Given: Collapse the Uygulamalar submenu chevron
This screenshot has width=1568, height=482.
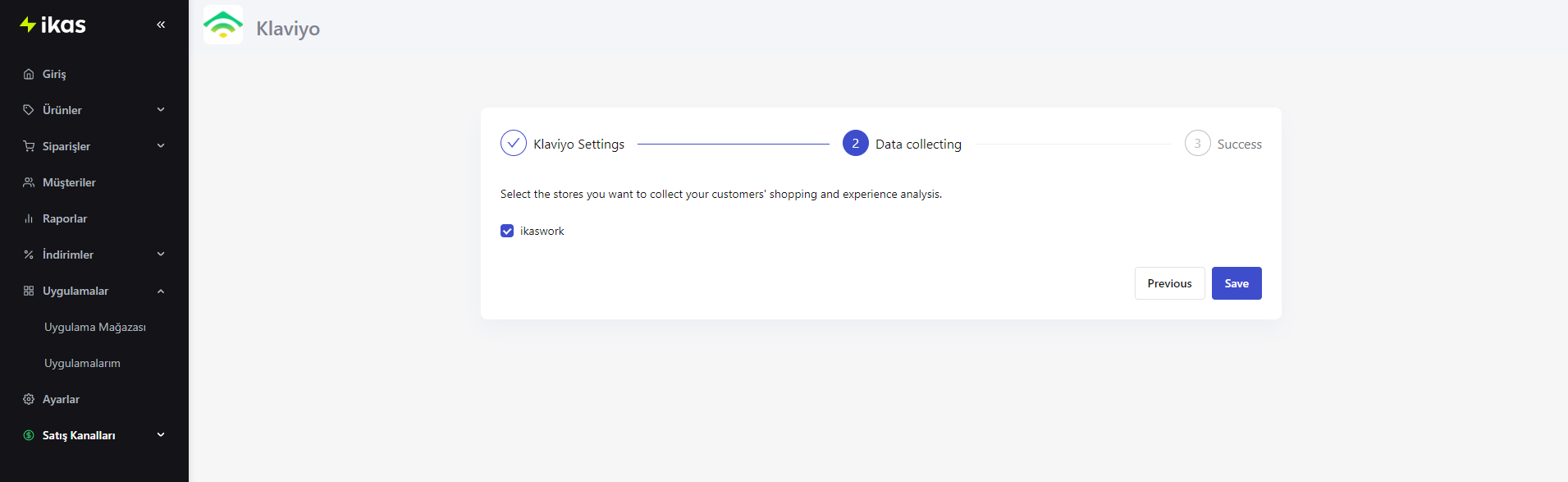Looking at the screenshot, I should tap(161, 291).
